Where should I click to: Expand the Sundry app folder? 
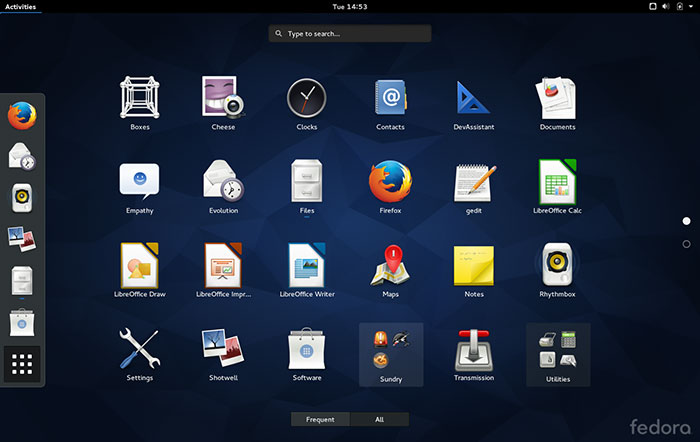[391, 352]
